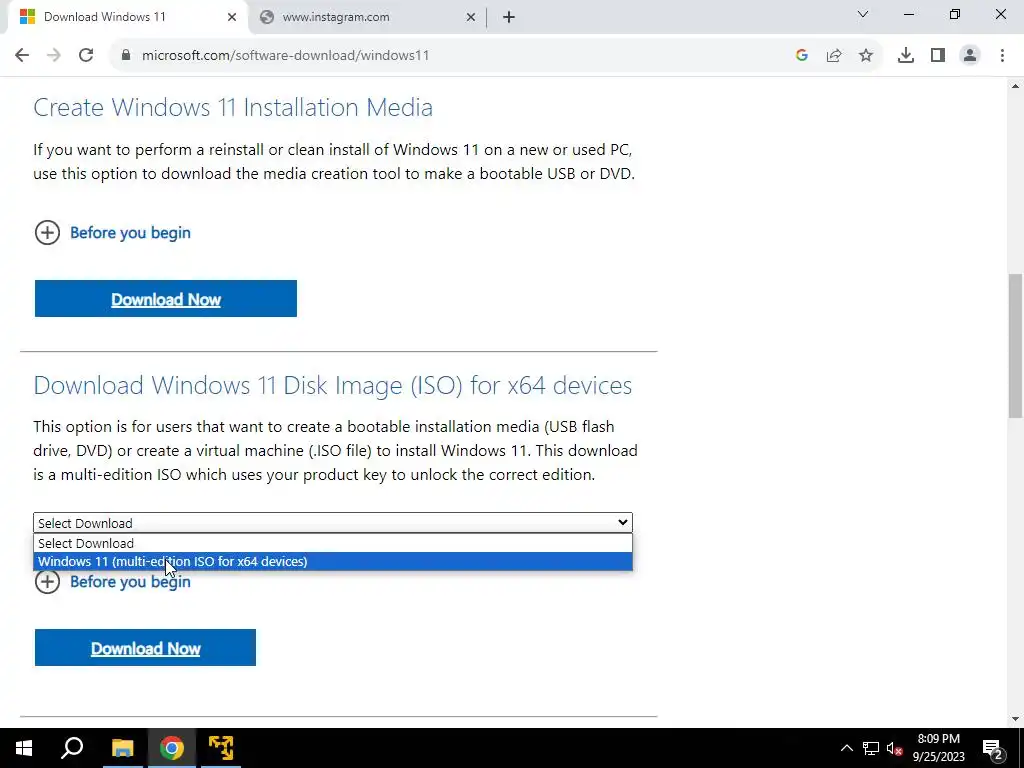Expand Before you begin under Installation Media
Screen dimensions: 1024x768
112,232
